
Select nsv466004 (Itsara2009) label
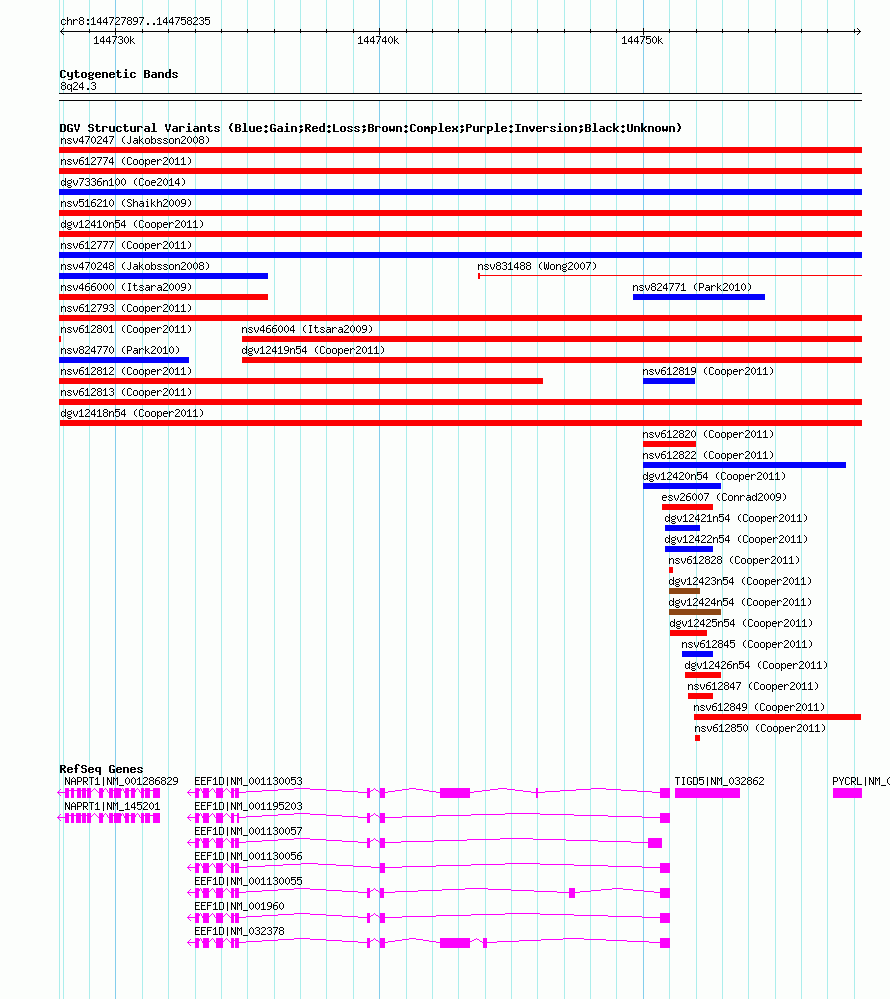[x=307, y=329]
